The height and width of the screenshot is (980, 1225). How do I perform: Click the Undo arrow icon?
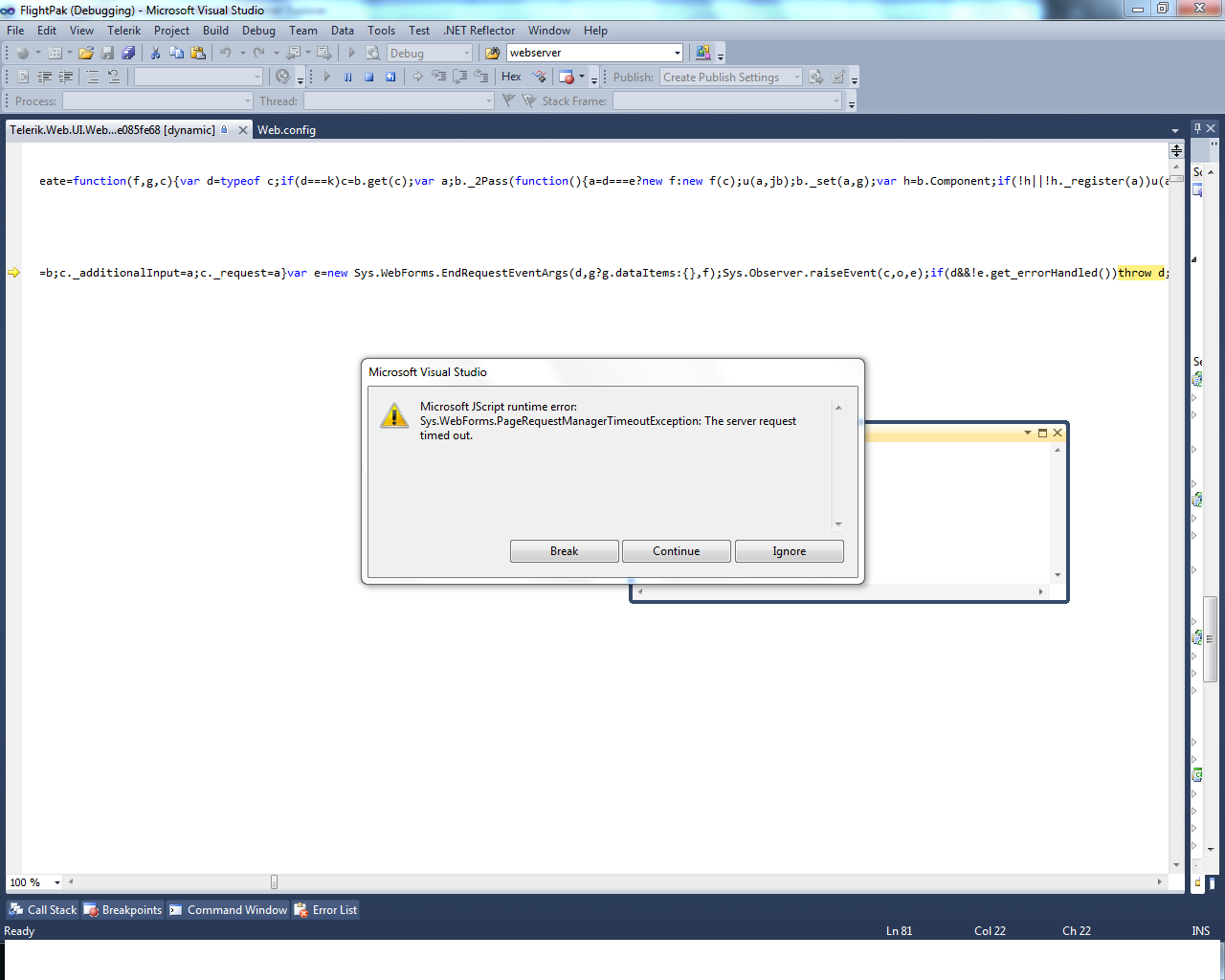coord(225,54)
